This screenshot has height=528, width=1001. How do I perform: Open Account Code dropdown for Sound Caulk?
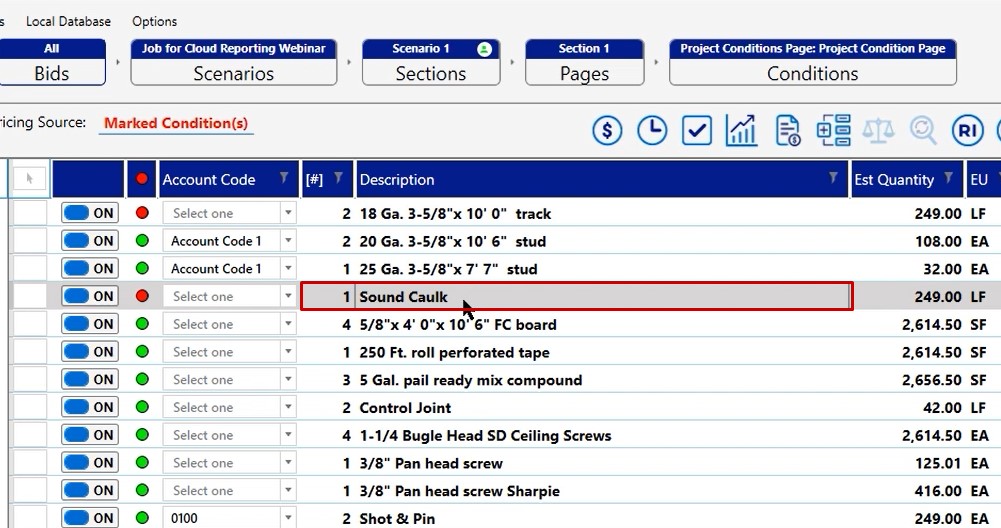tap(288, 297)
